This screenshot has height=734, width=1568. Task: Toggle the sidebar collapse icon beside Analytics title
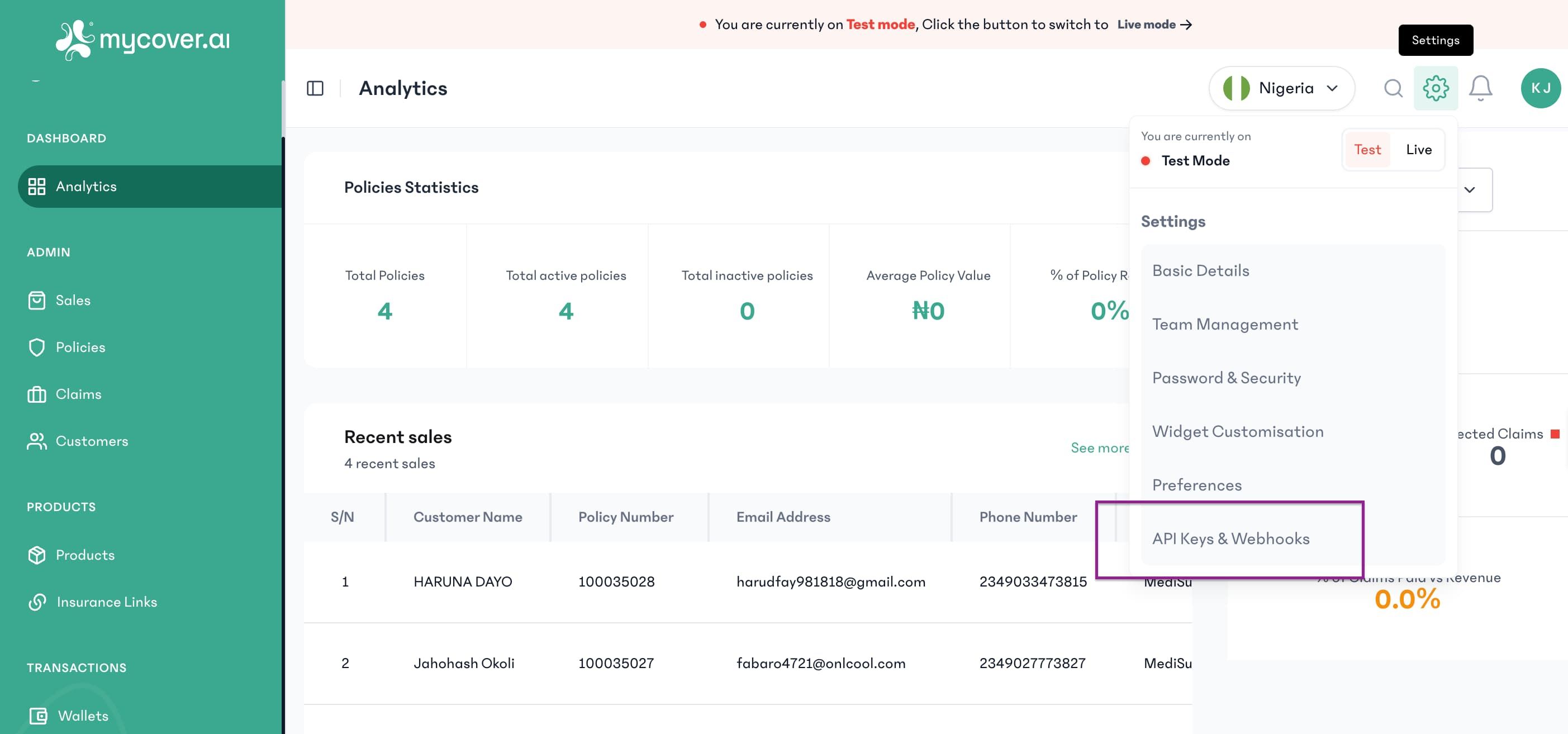pos(315,88)
